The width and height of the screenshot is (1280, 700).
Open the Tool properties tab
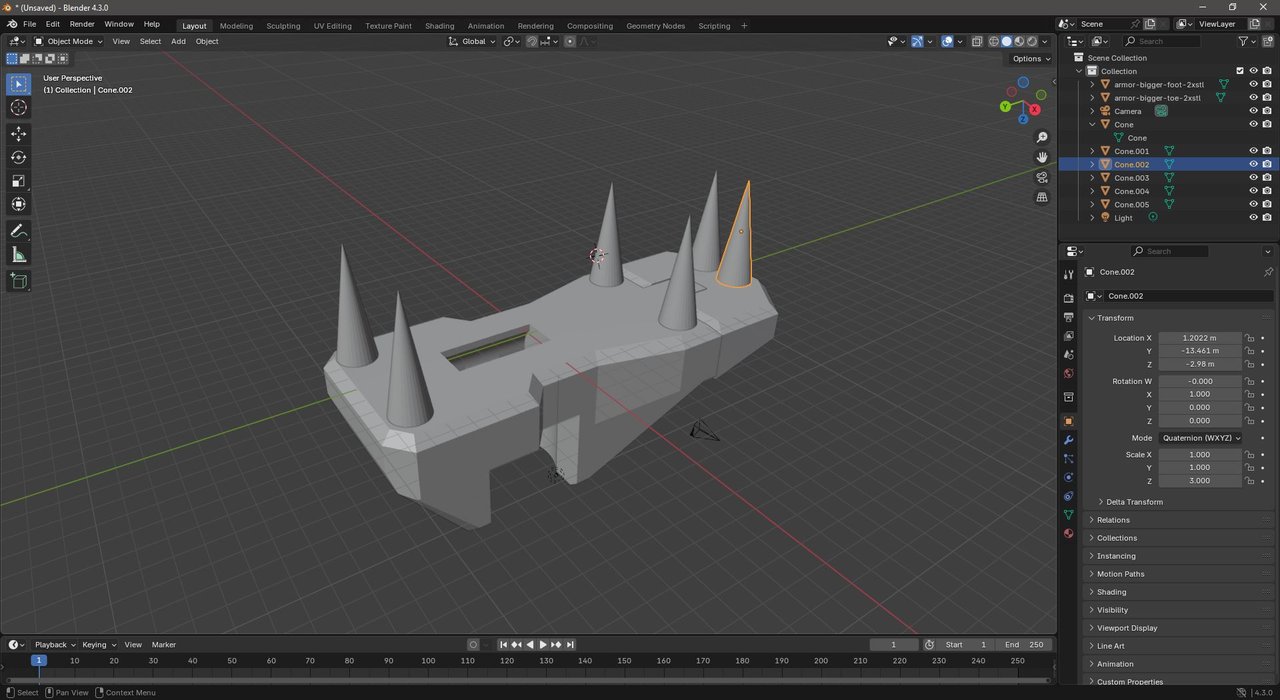point(1068,274)
